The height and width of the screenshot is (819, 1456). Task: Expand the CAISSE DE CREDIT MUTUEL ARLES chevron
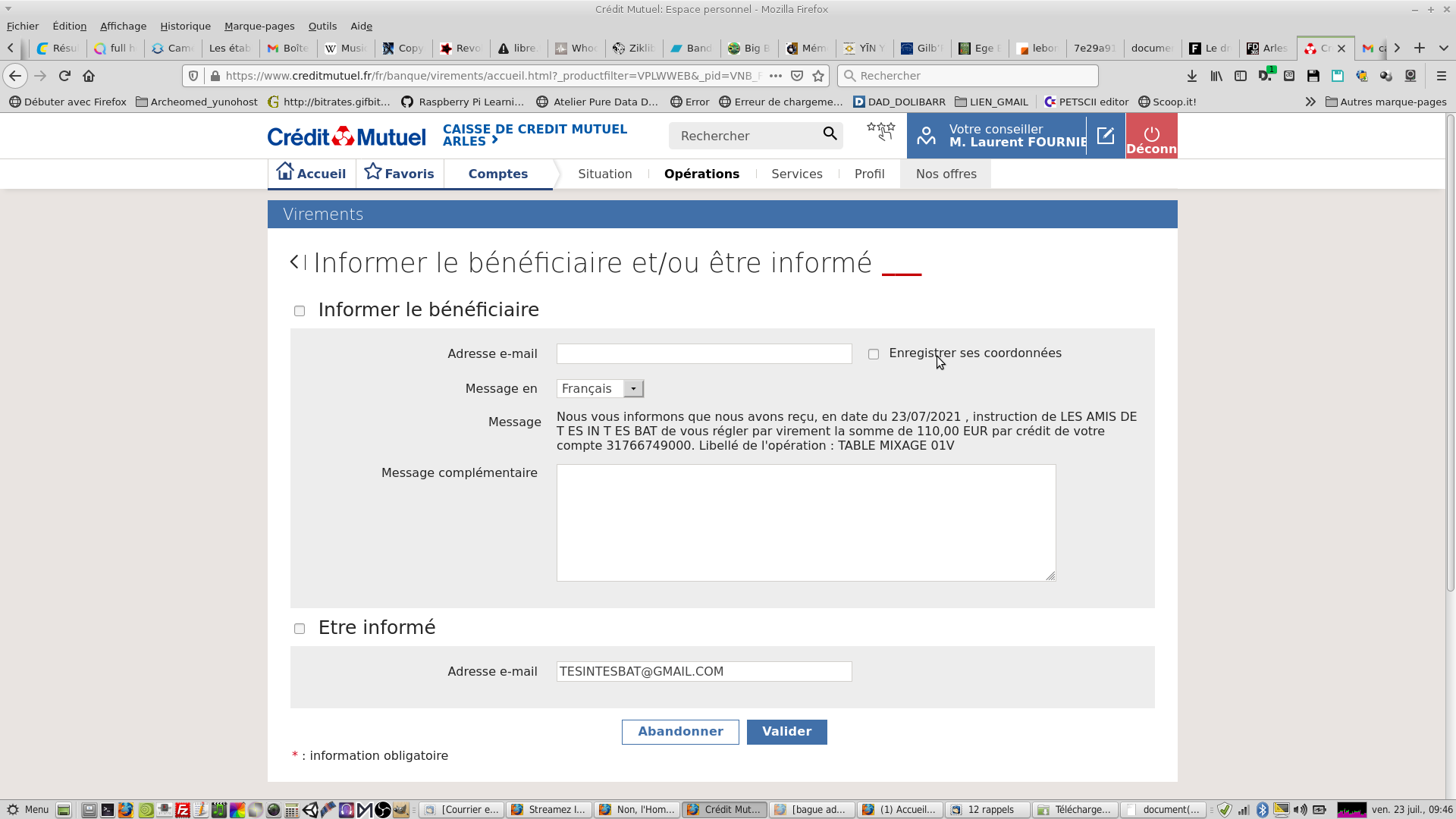pyautogui.click(x=494, y=140)
